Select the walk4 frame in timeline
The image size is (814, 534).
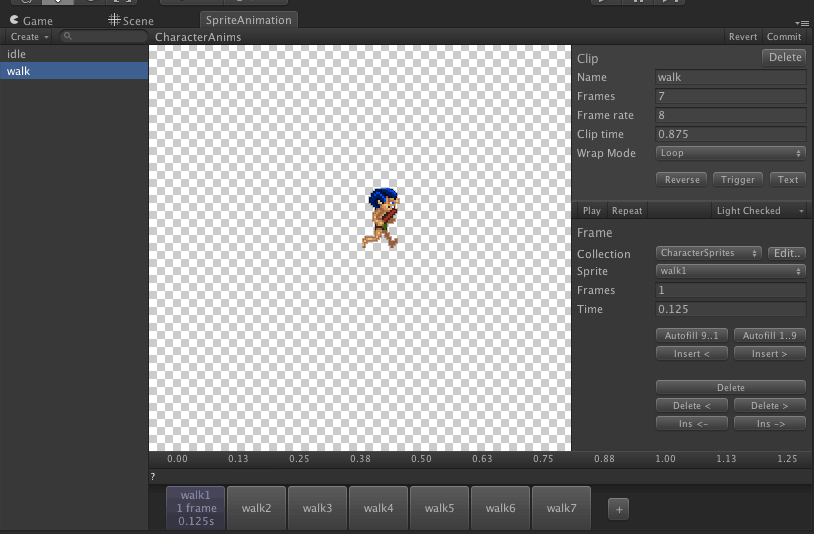[x=378, y=508]
